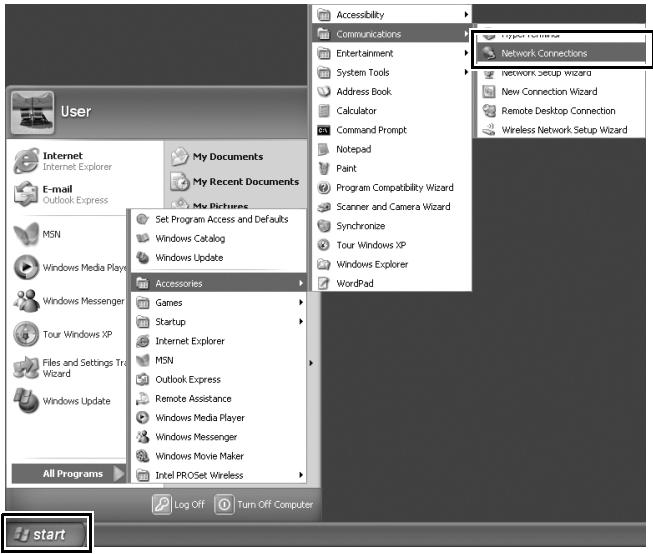Click the Turn Off Computer power icon
The image size is (653, 554).
point(224,504)
